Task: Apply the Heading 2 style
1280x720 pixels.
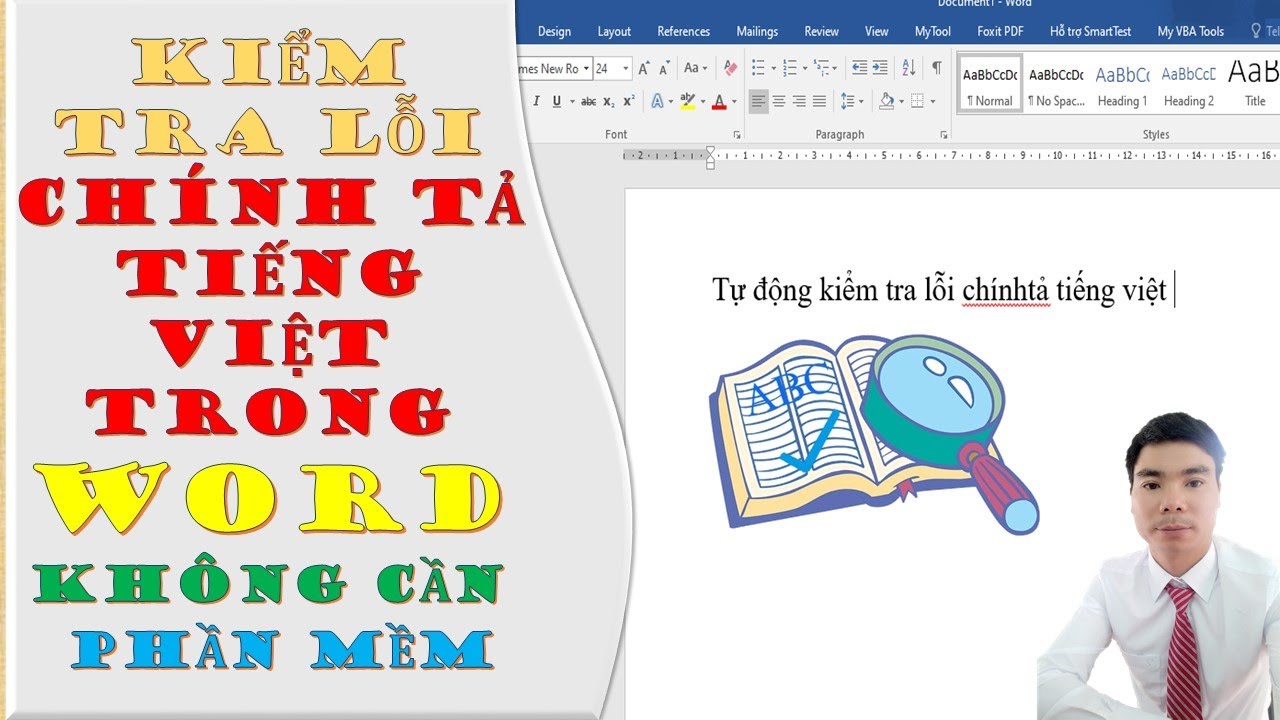Action: (x=1188, y=83)
